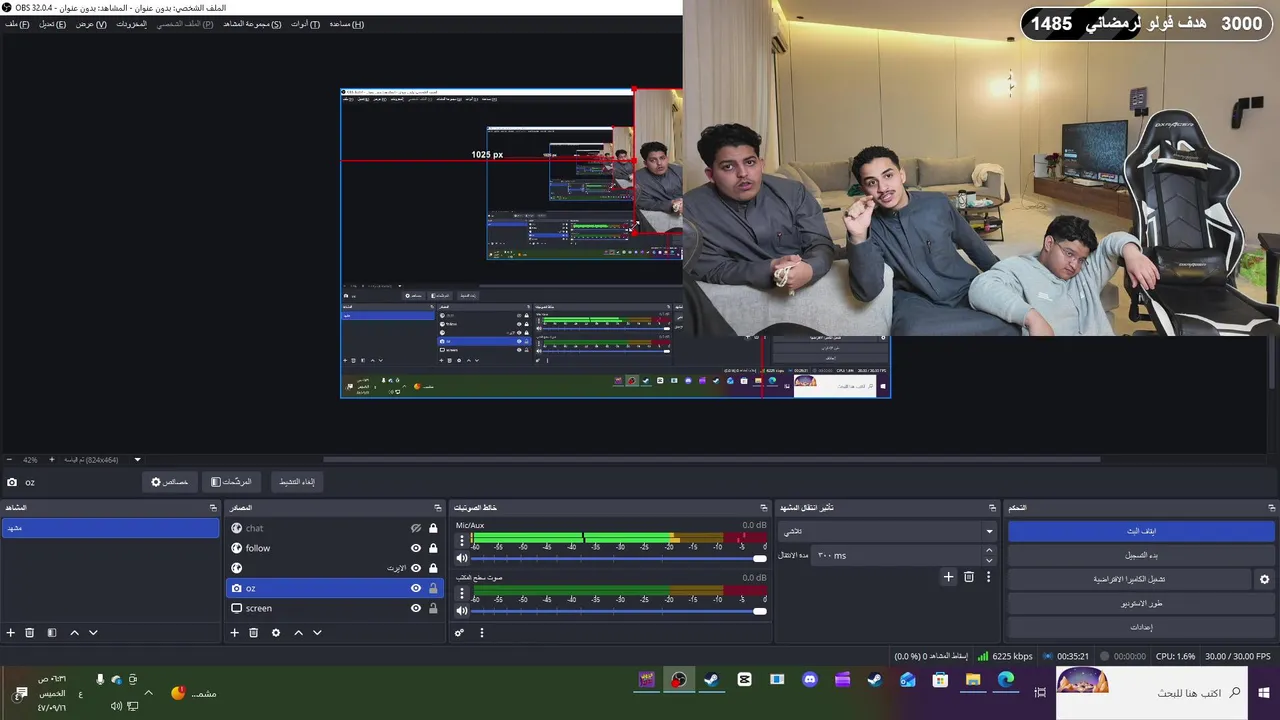1280x720 pixels.
Task: Pop out the Scenes dock
Action: coord(213,508)
